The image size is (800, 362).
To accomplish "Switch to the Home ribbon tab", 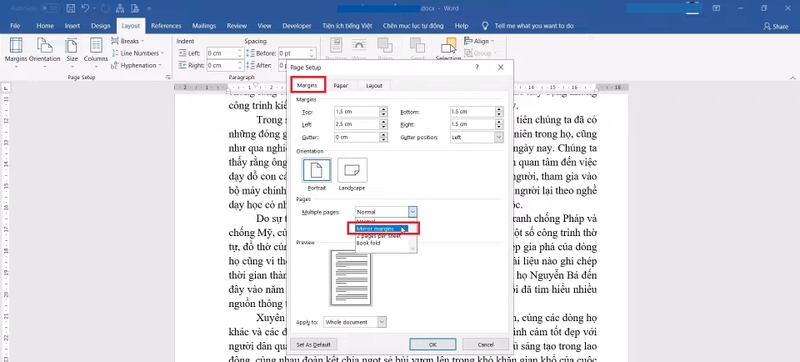I will tap(44, 25).
